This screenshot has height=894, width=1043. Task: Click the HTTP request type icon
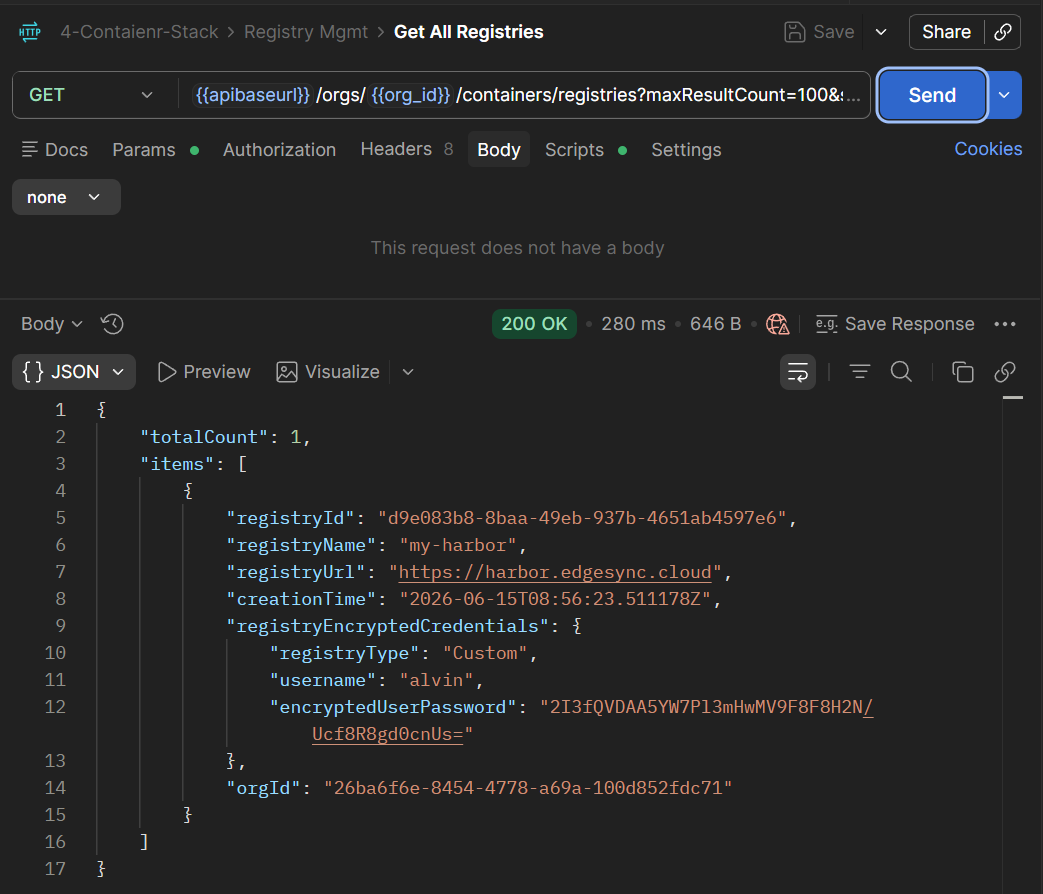pos(30,32)
